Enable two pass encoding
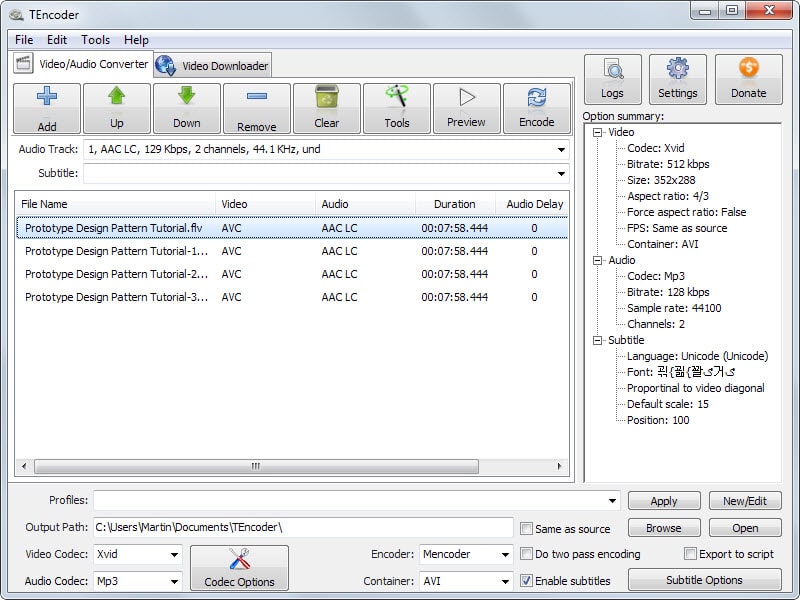 coord(527,553)
